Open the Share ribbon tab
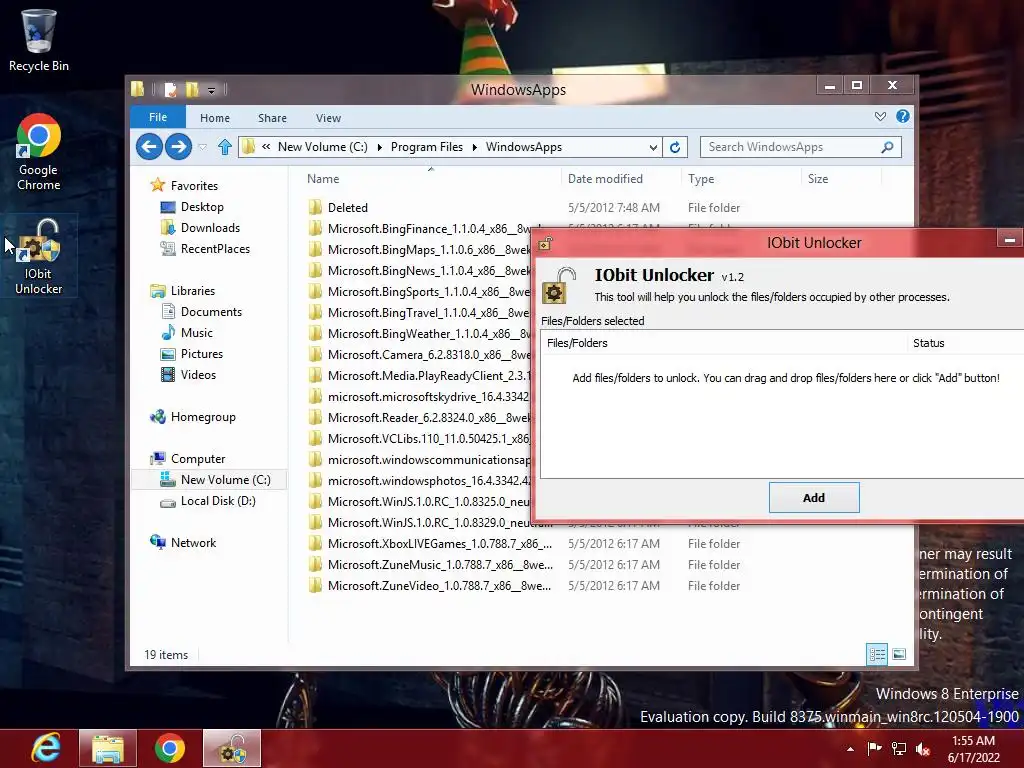The image size is (1024, 768). 272,118
